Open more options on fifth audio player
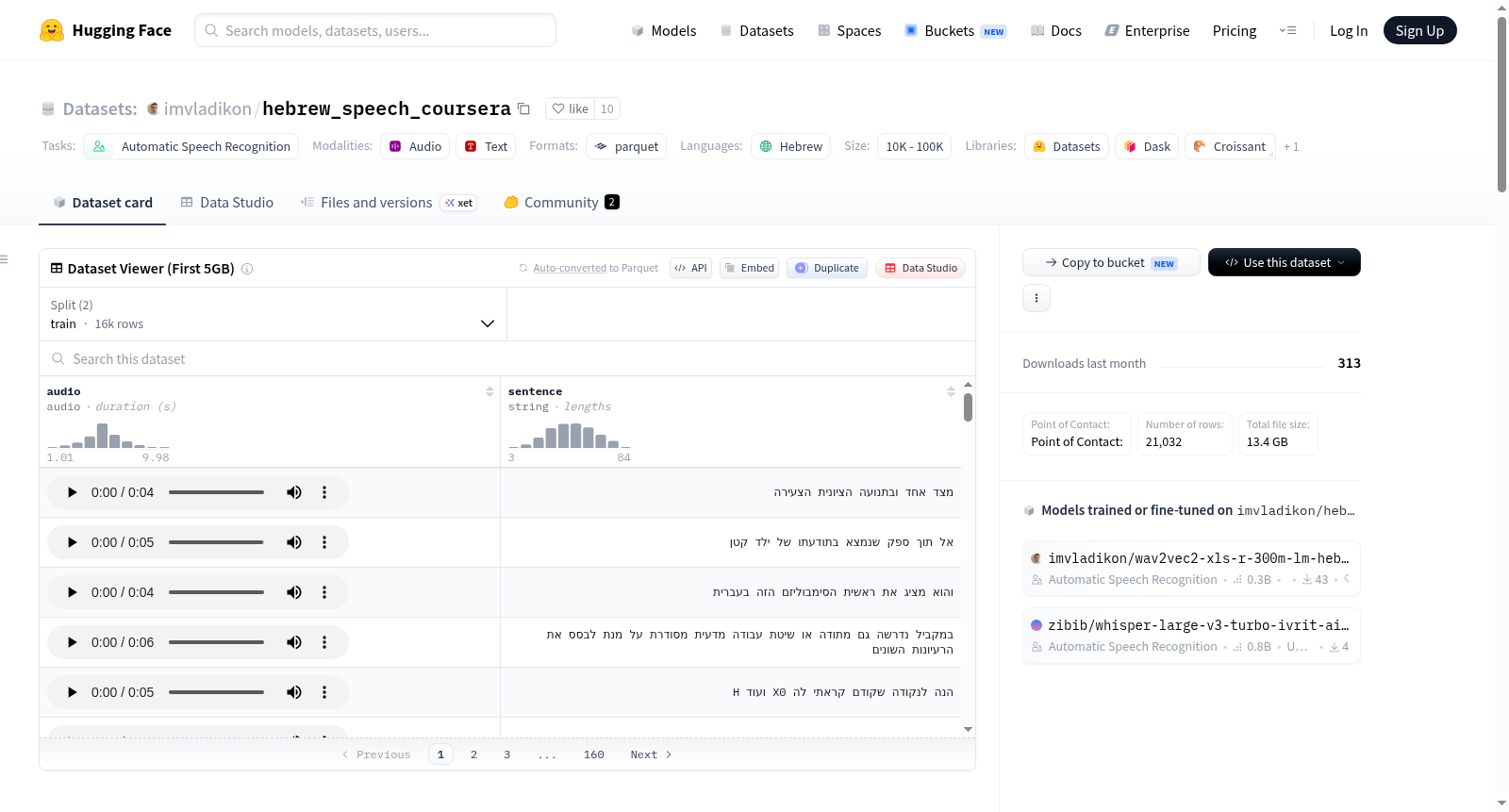 coord(324,692)
